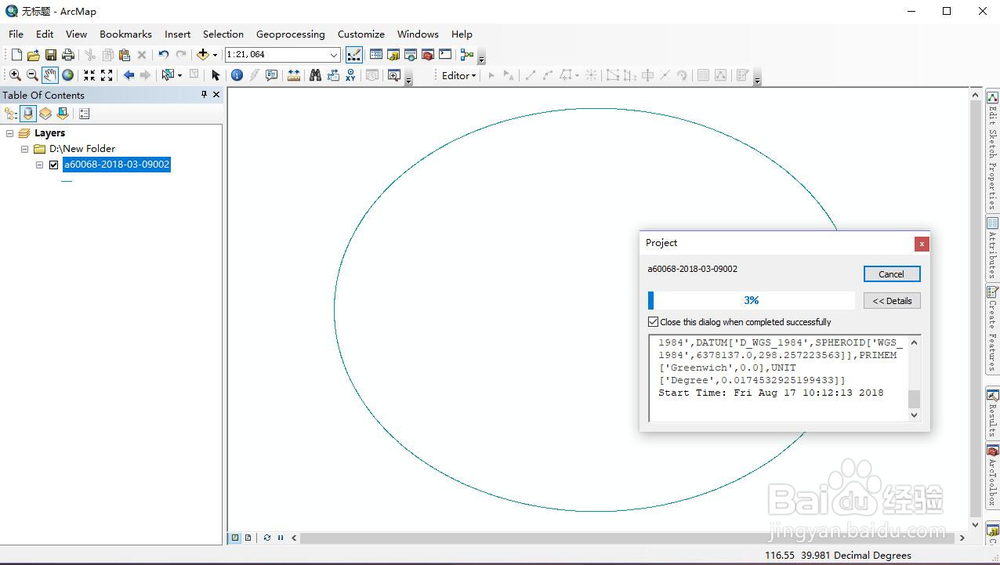Click the layer's line symbol swatch
This screenshot has height=565, width=1000.
pos(66,181)
